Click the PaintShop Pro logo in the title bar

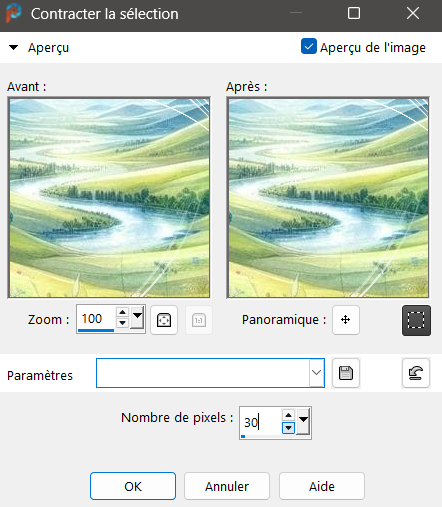click(x=14, y=13)
